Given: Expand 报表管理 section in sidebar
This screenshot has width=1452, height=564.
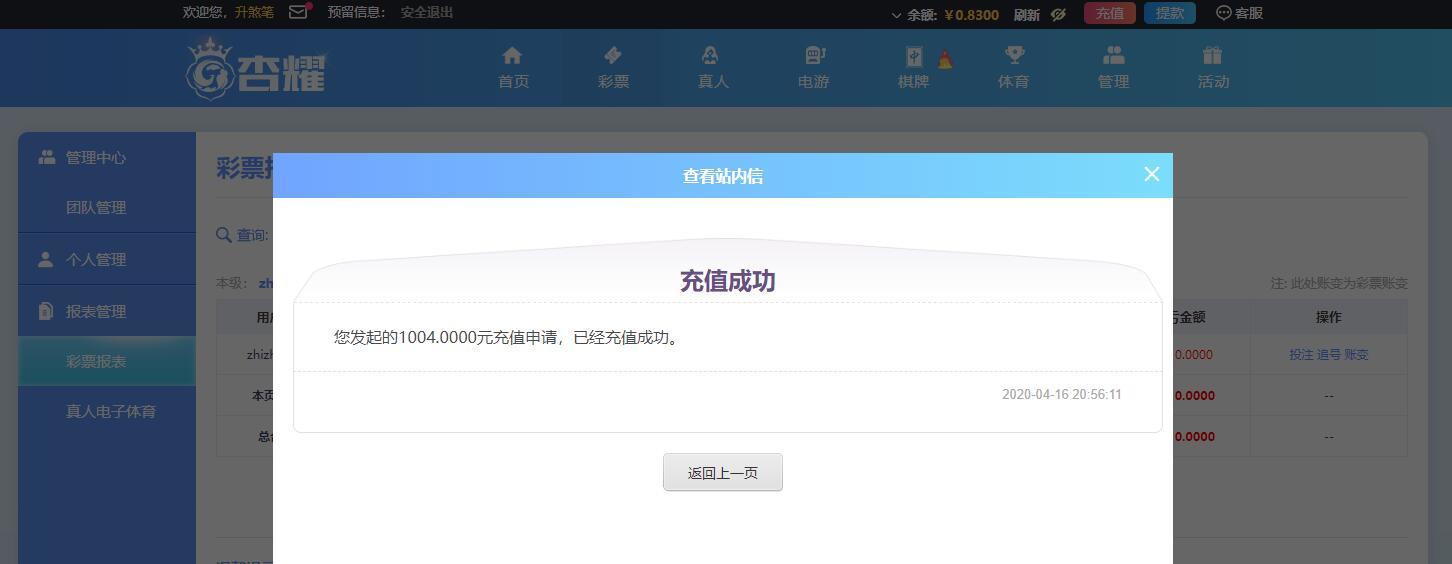Looking at the screenshot, I should (x=96, y=312).
